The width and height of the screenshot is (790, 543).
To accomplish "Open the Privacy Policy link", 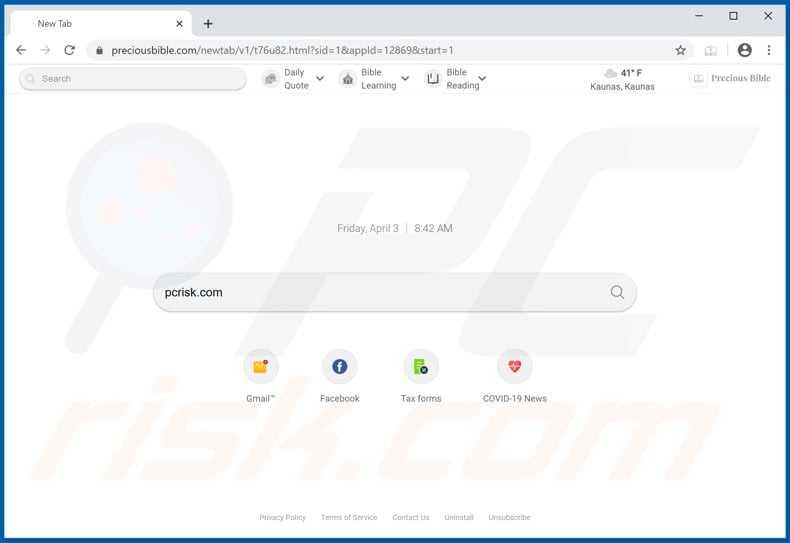I will (283, 517).
